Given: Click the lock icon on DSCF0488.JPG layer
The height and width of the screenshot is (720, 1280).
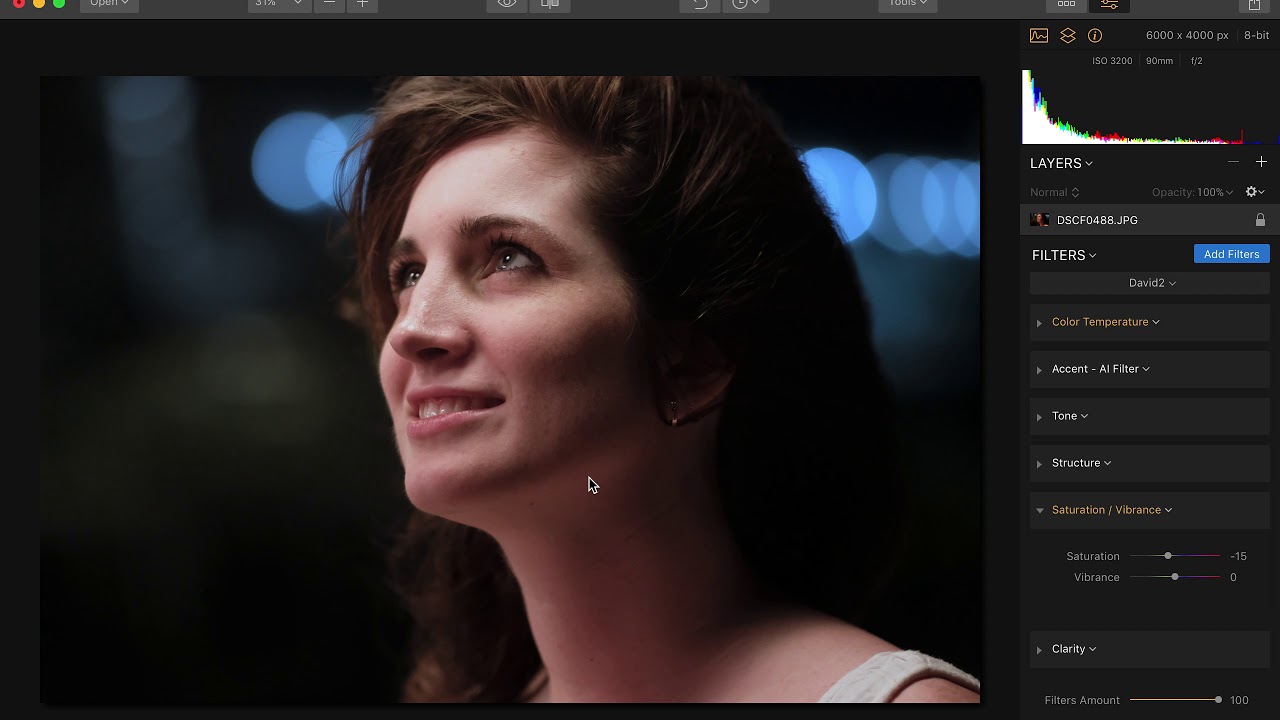Looking at the screenshot, I should point(1260,220).
